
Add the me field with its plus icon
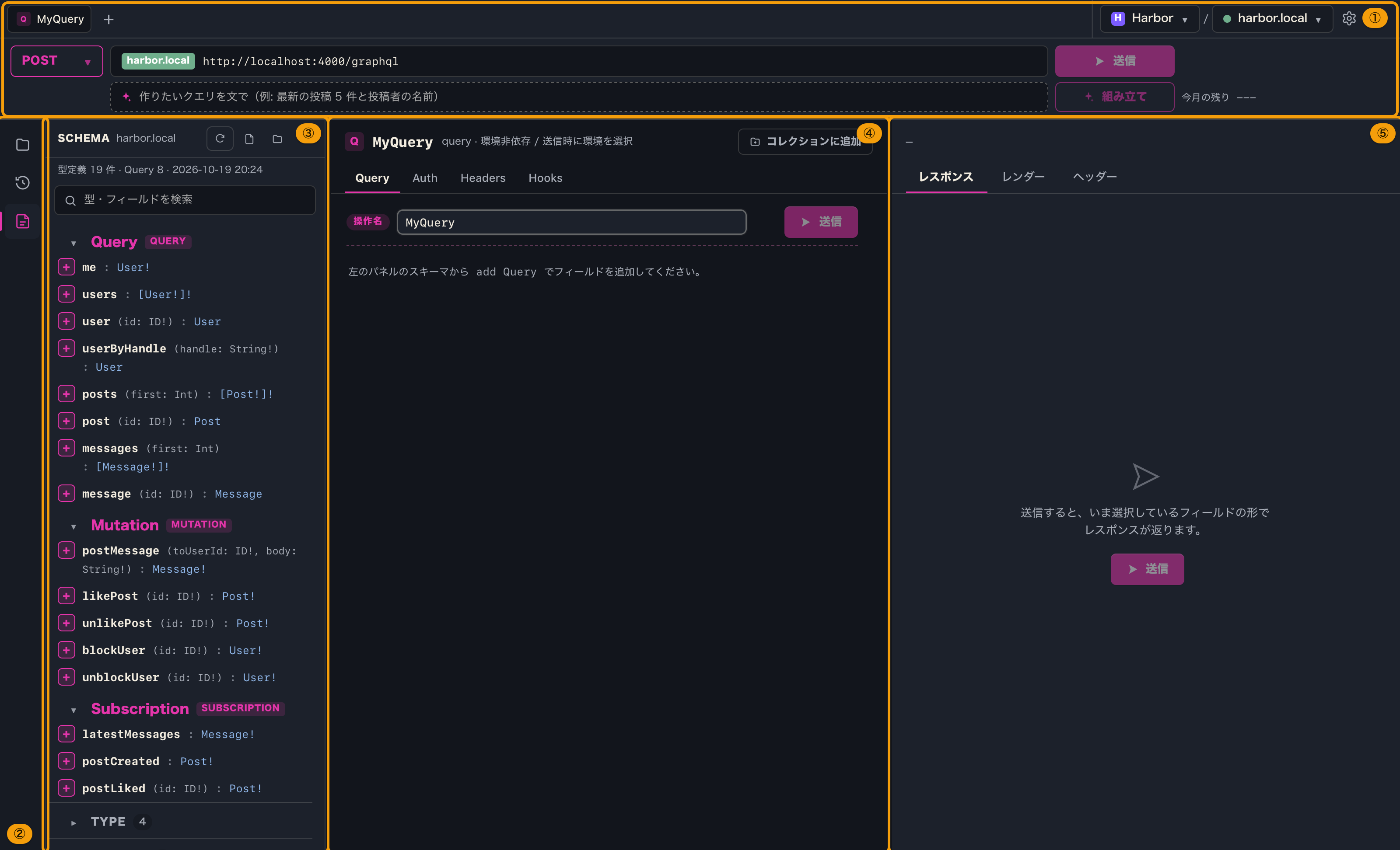coord(66,267)
